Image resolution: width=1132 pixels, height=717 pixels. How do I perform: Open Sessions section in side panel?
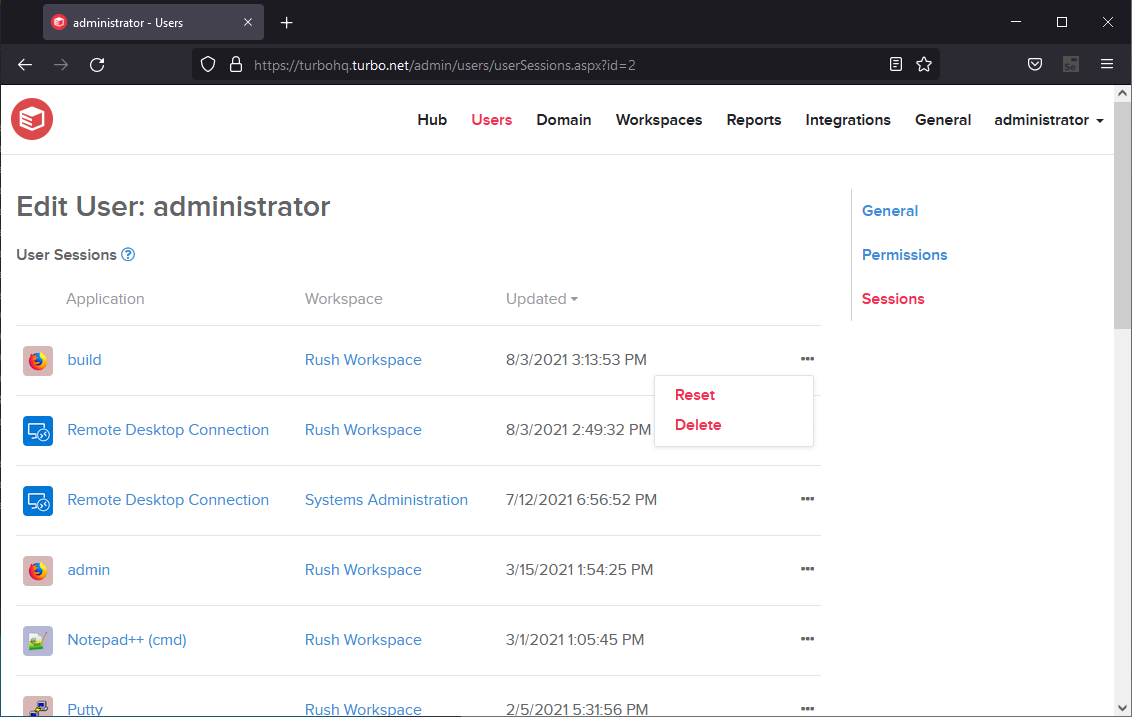(893, 299)
